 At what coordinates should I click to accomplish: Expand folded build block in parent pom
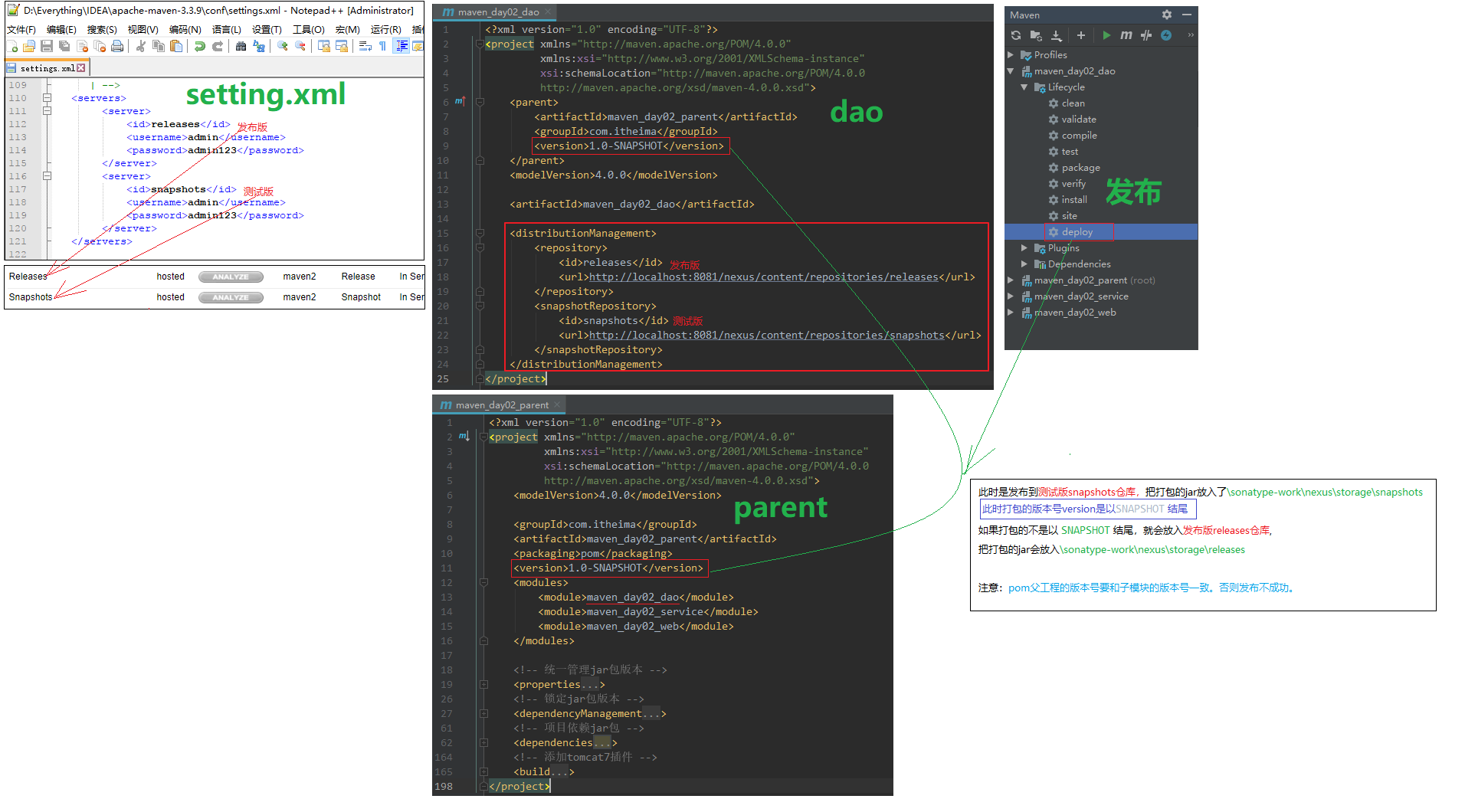[x=484, y=771]
